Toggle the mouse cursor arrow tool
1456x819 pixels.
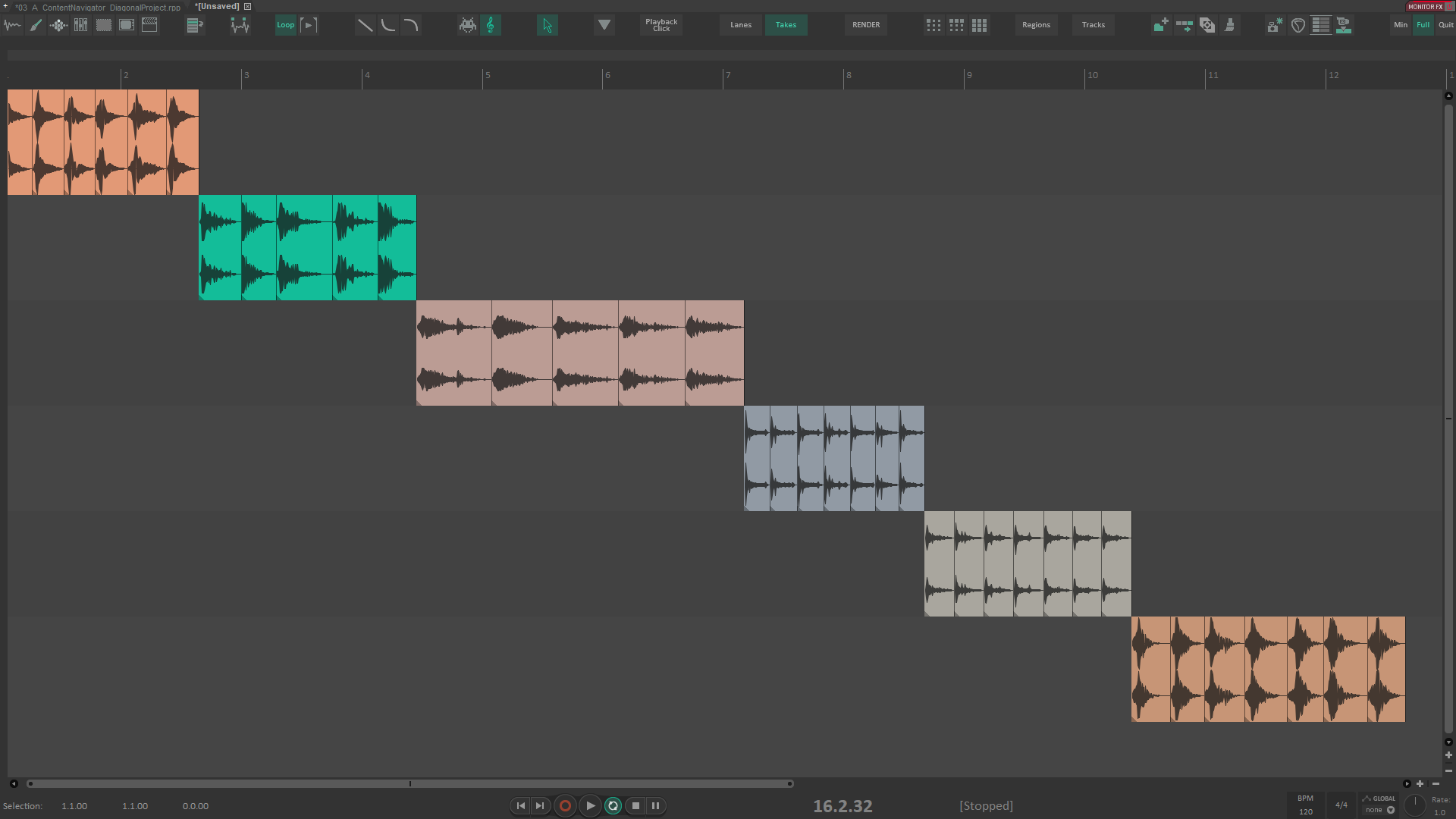click(548, 25)
